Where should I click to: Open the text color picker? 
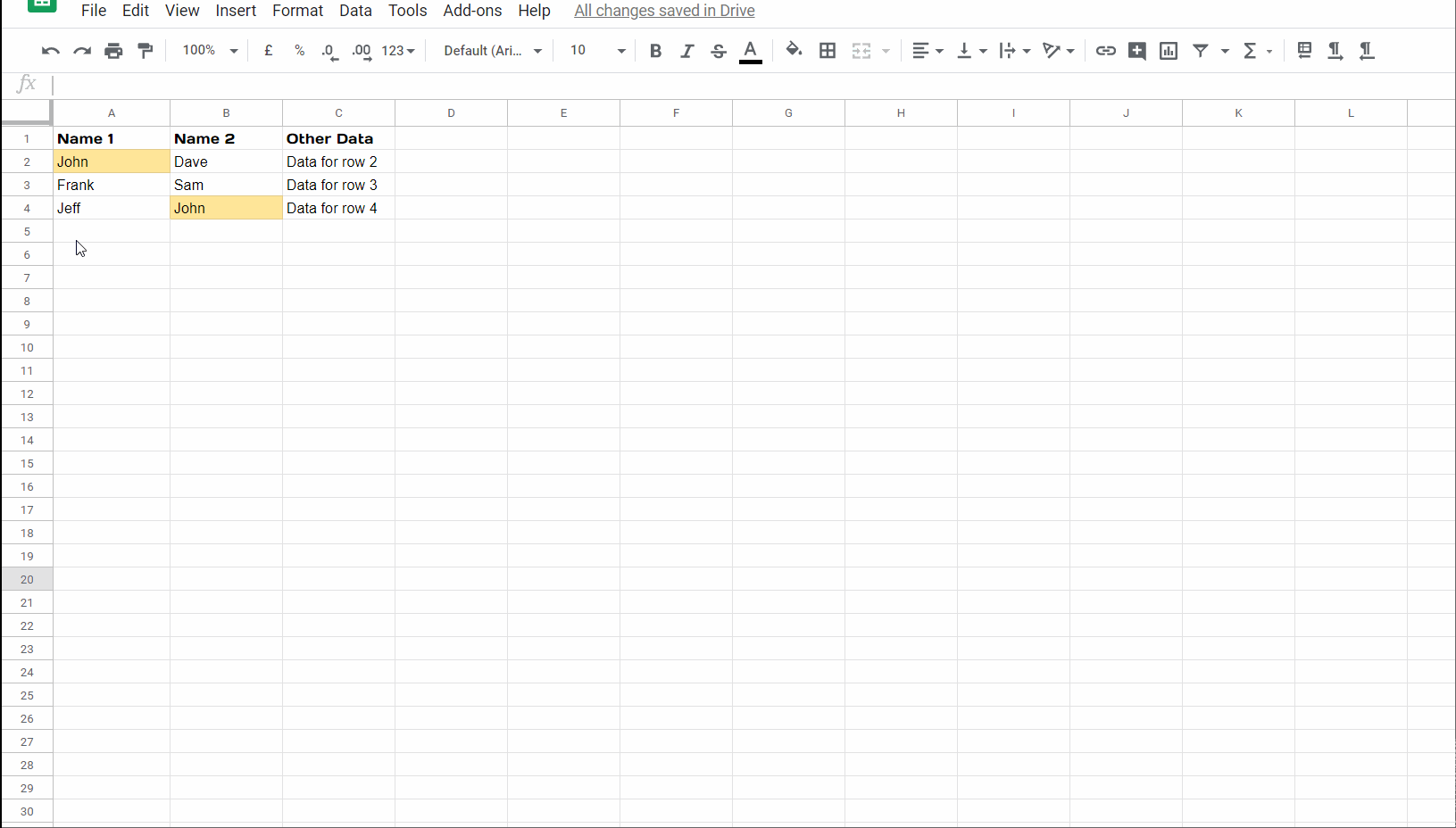[750, 51]
